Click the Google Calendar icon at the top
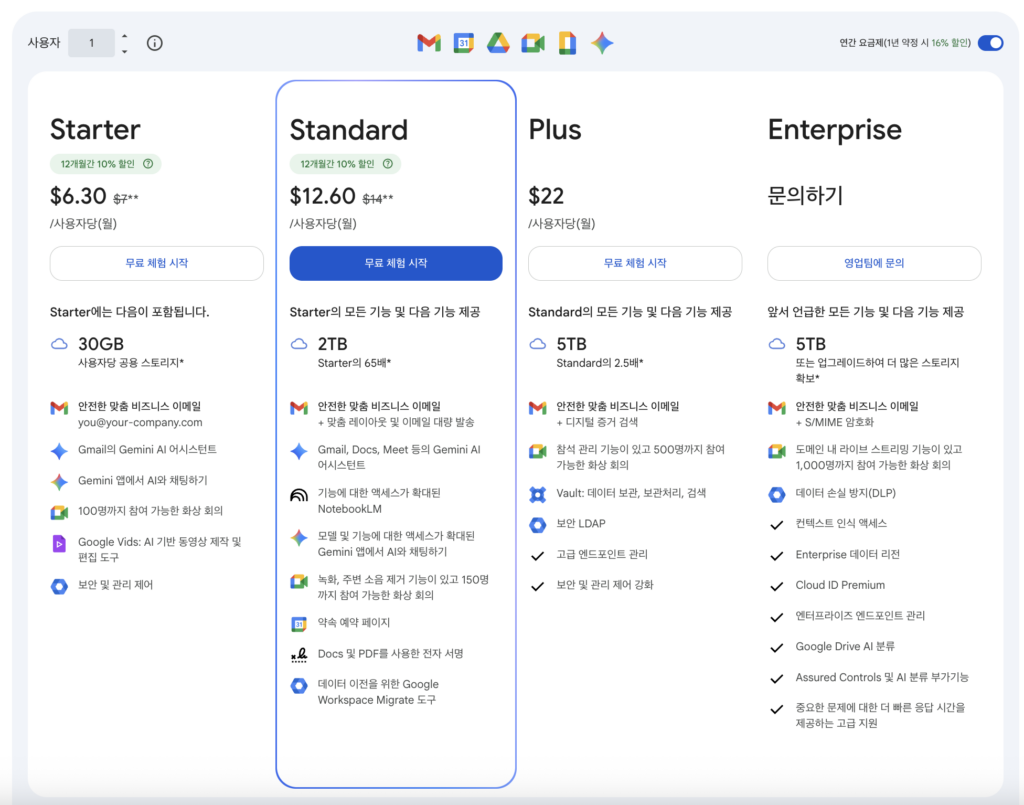Screen dimensions: 1024x805 [464, 43]
